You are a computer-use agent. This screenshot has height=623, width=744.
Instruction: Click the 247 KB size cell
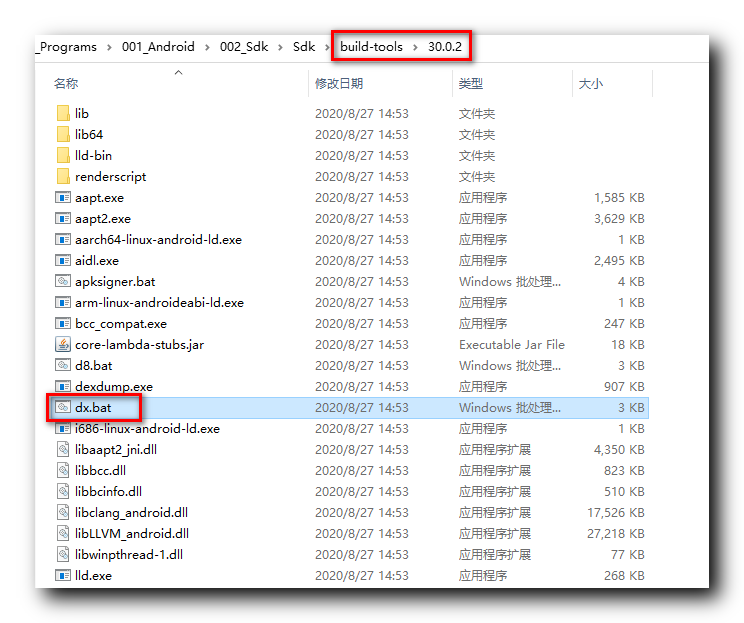click(624, 324)
